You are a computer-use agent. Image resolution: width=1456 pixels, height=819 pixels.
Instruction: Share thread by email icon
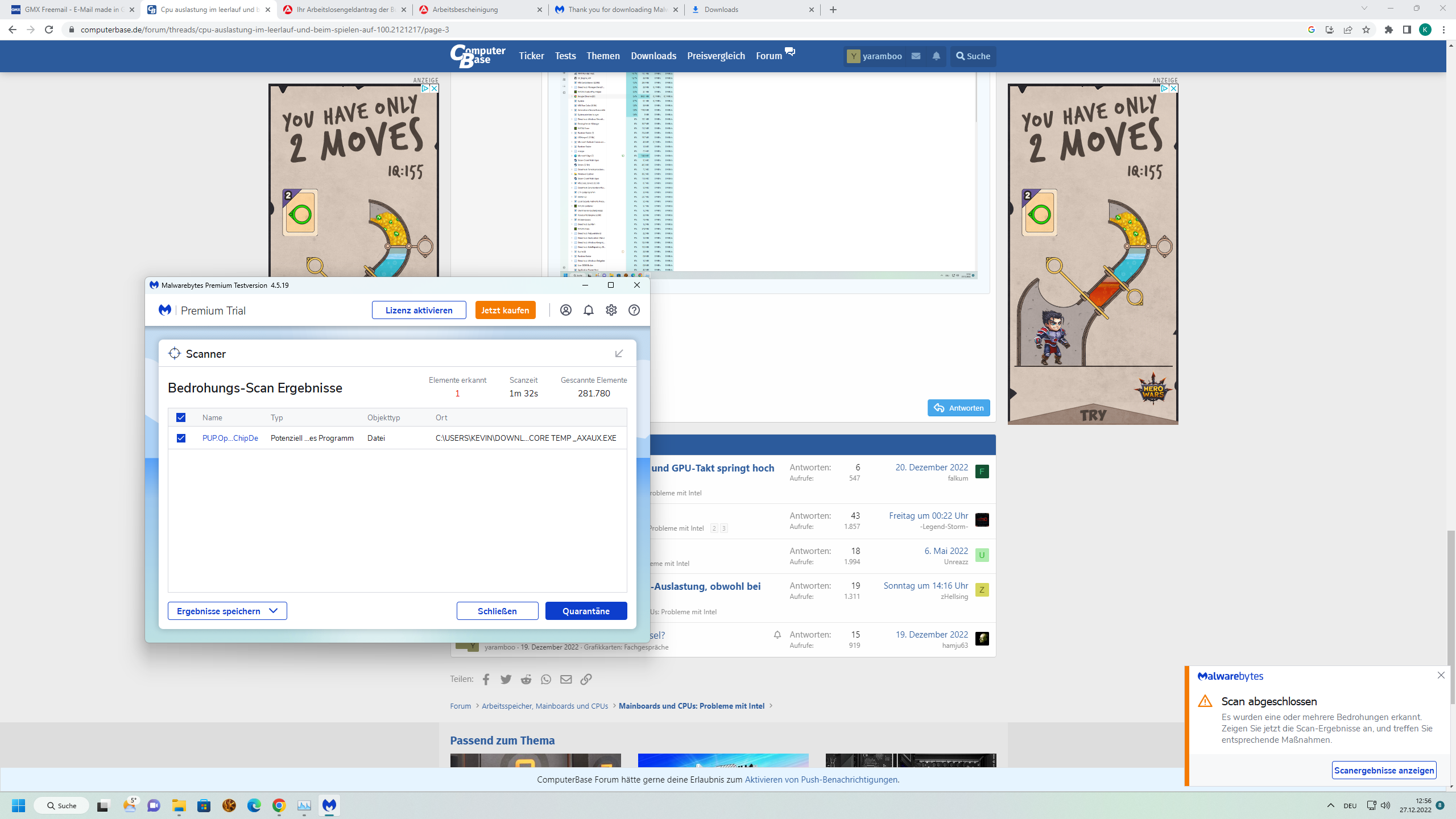click(566, 679)
